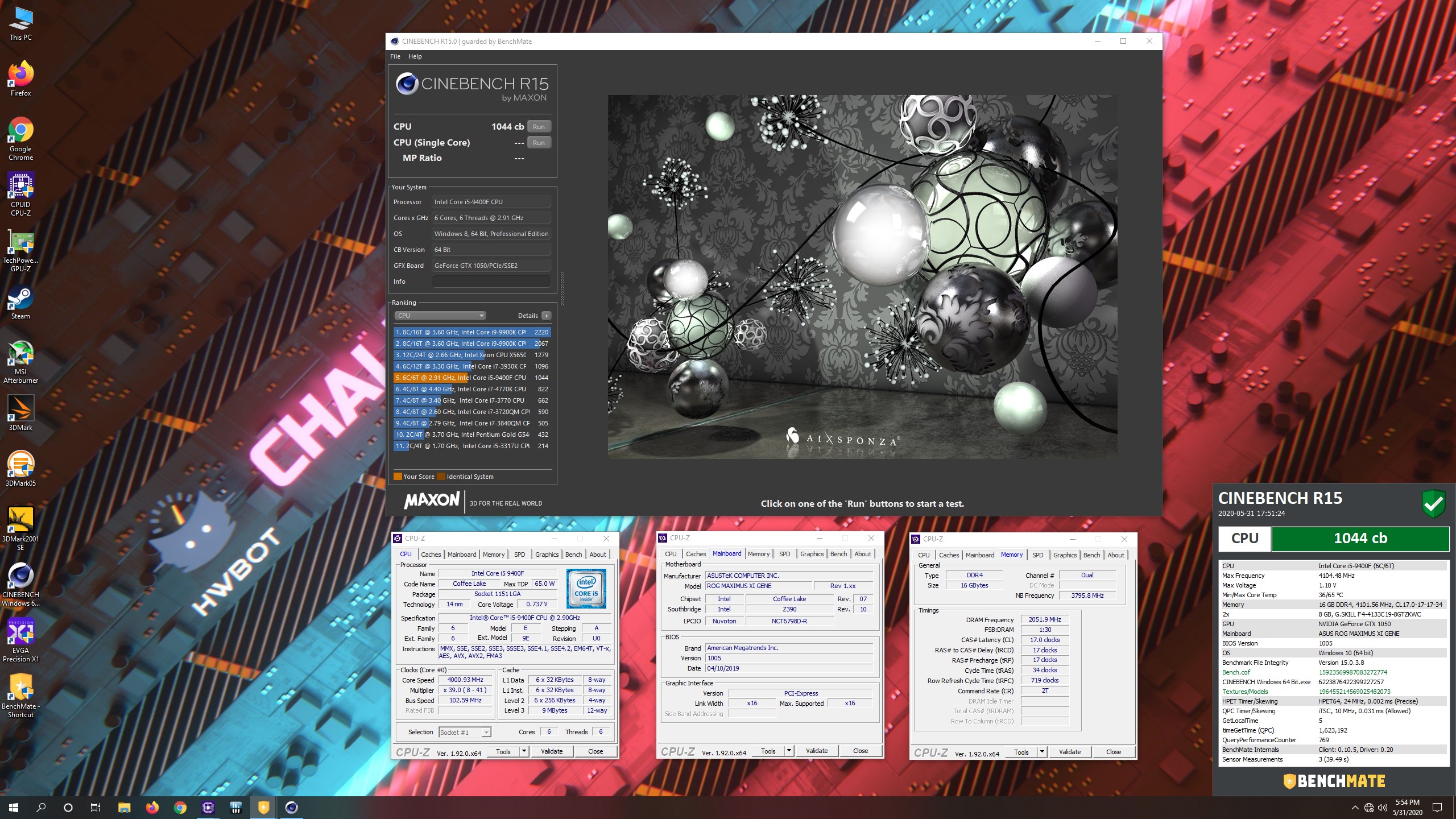Open the SPD tab in the Mainboard CPU-Z window
The height and width of the screenshot is (819, 1456).
784,554
